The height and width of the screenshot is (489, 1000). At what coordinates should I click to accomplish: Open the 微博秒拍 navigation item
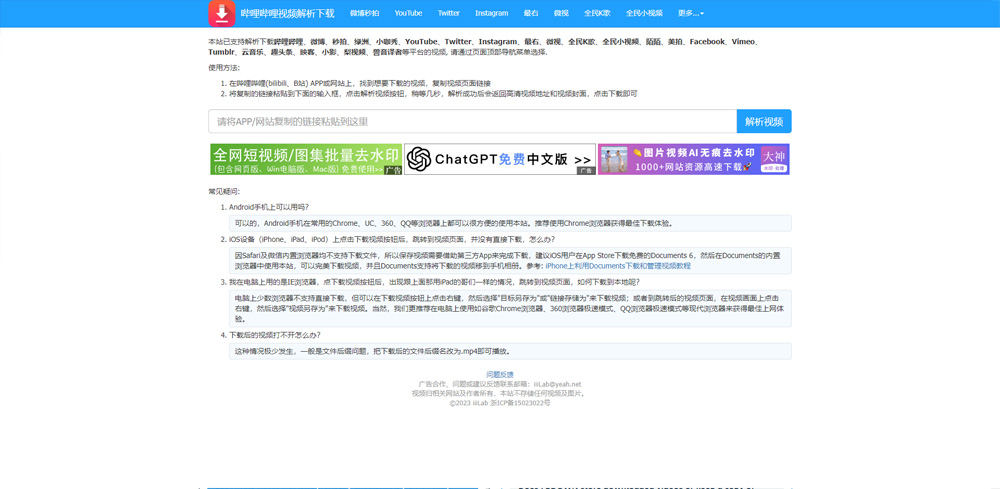(365, 13)
